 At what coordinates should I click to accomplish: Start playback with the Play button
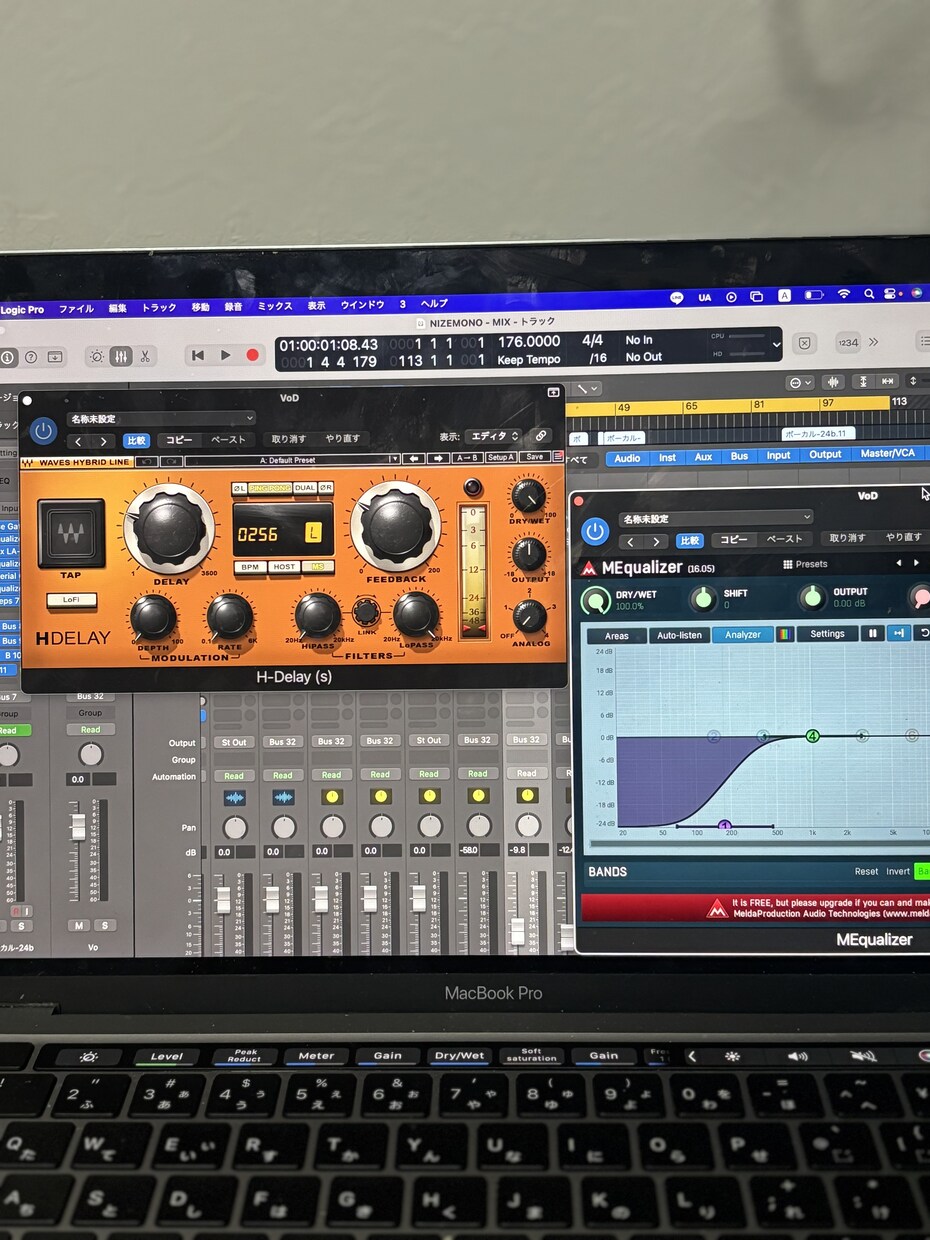pos(226,355)
